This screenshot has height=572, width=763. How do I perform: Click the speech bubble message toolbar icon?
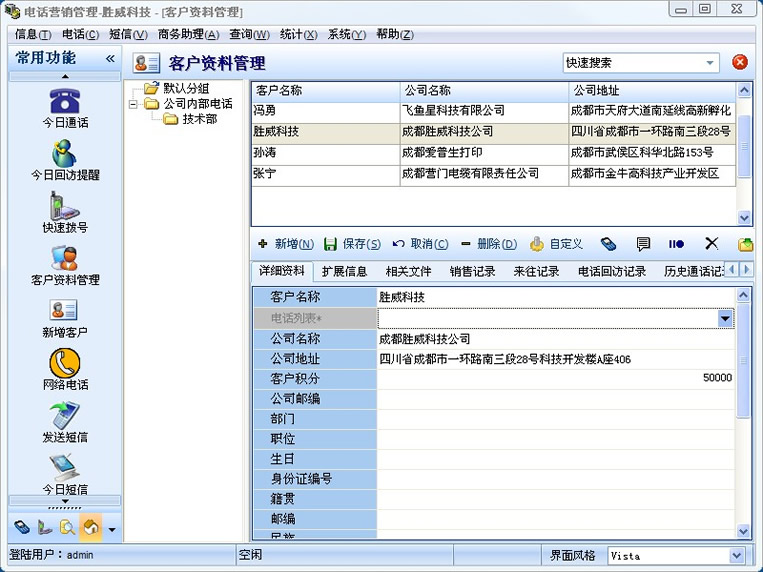pyautogui.click(x=643, y=244)
